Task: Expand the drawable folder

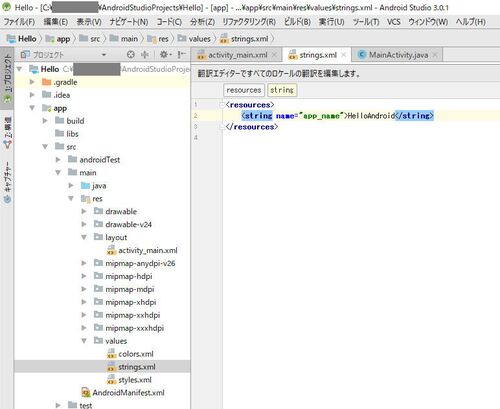Action: tap(84, 211)
